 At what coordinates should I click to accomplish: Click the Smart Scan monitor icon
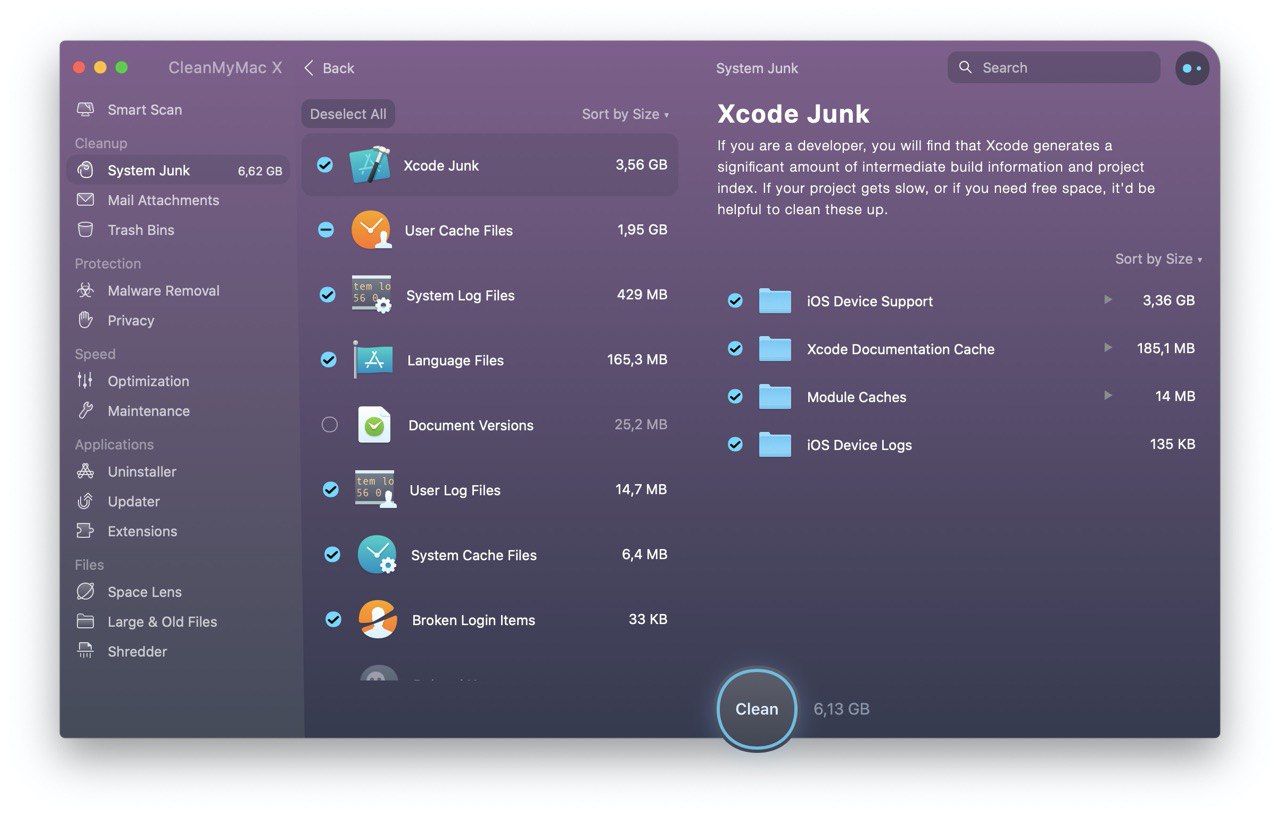(86, 110)
